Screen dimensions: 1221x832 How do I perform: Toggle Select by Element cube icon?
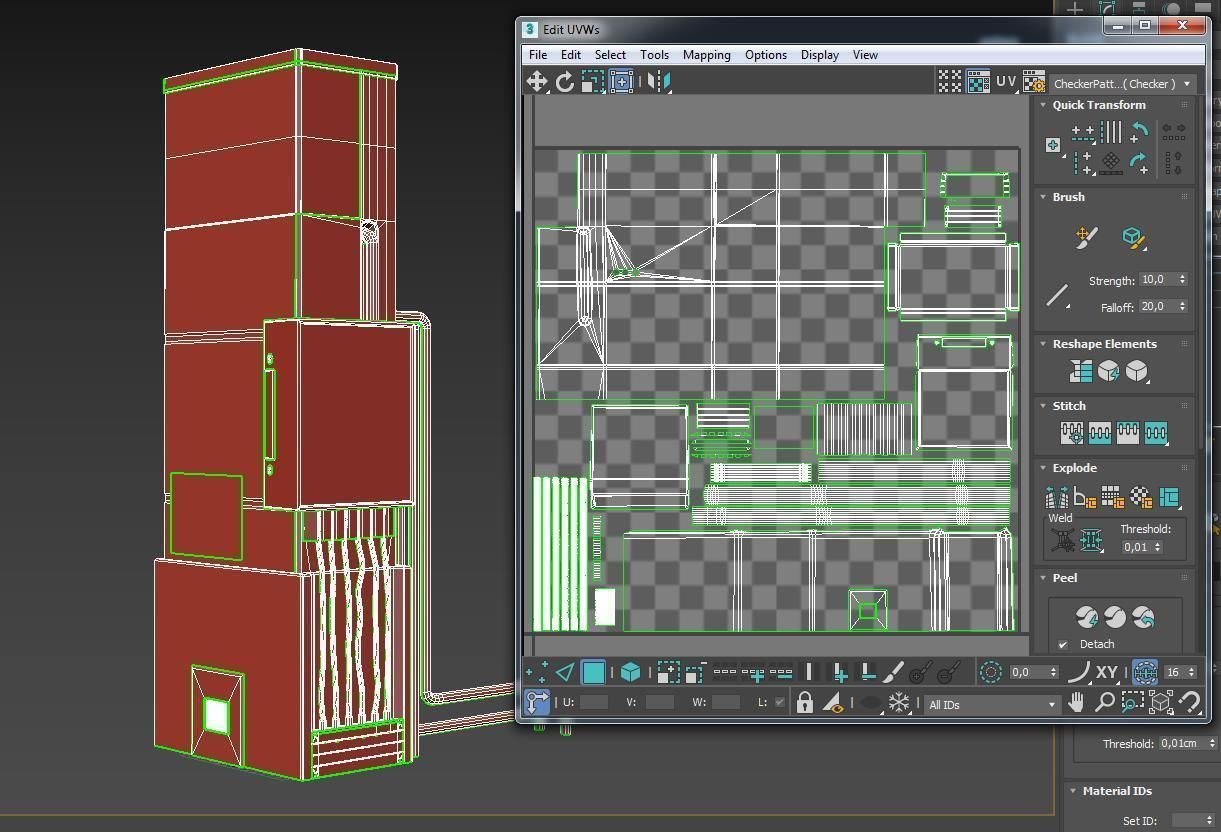pos(630,672)
